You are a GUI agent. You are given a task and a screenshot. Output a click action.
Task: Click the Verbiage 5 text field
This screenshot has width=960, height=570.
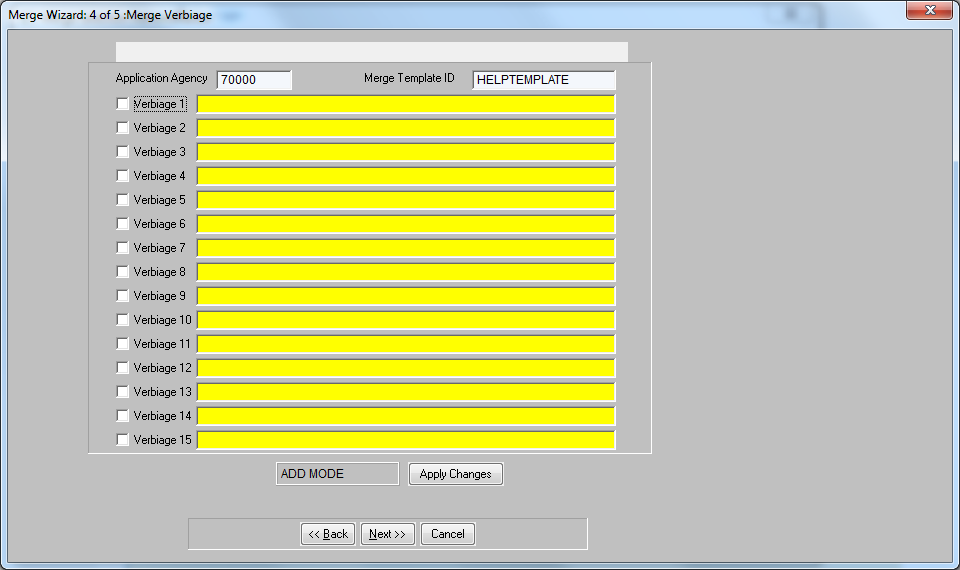[406, 200]
